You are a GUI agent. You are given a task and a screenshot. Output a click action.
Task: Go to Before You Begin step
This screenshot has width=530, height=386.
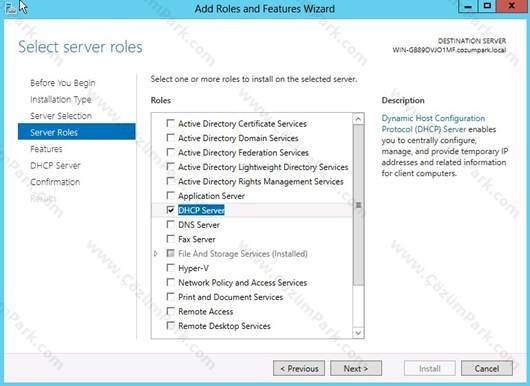[63, 83]
